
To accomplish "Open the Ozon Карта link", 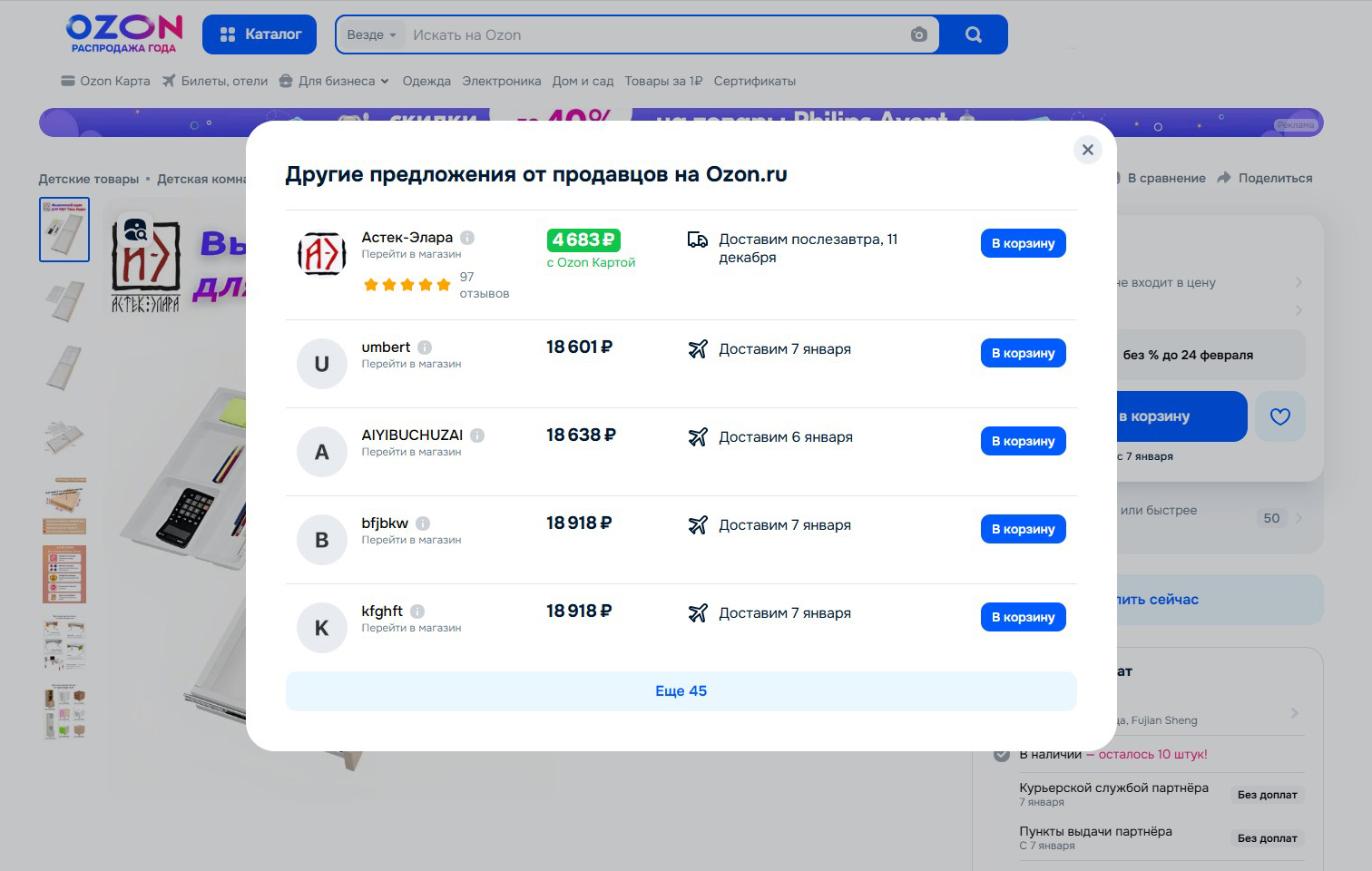I will click(x=105, y=81).
